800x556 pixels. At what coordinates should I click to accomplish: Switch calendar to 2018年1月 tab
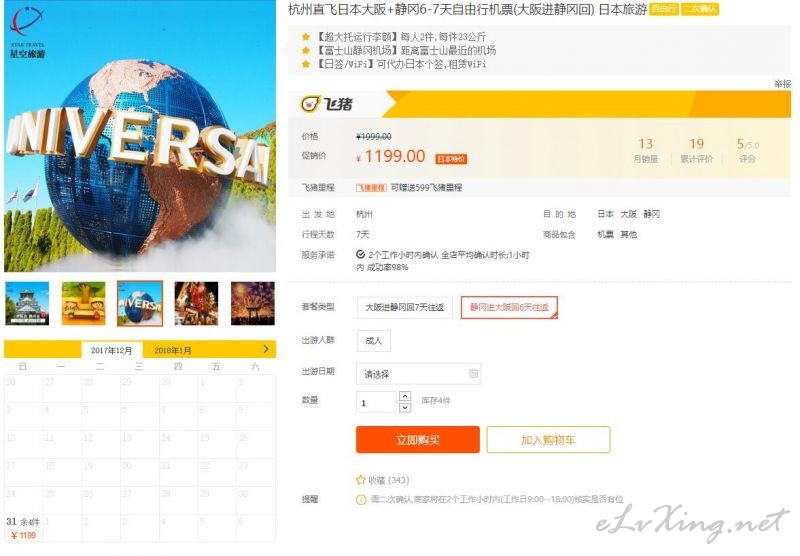pyautogui.click(x=173, y=350)
